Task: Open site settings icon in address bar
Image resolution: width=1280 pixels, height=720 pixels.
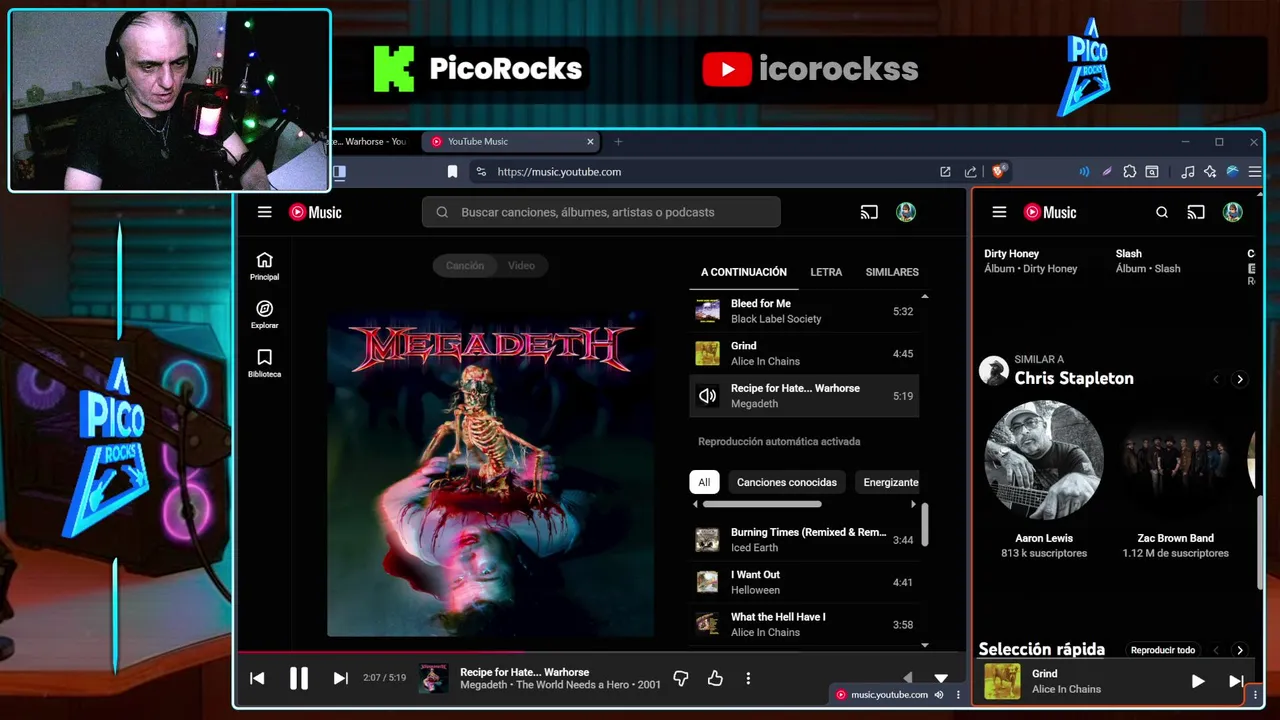Action: tap(481, 172)
